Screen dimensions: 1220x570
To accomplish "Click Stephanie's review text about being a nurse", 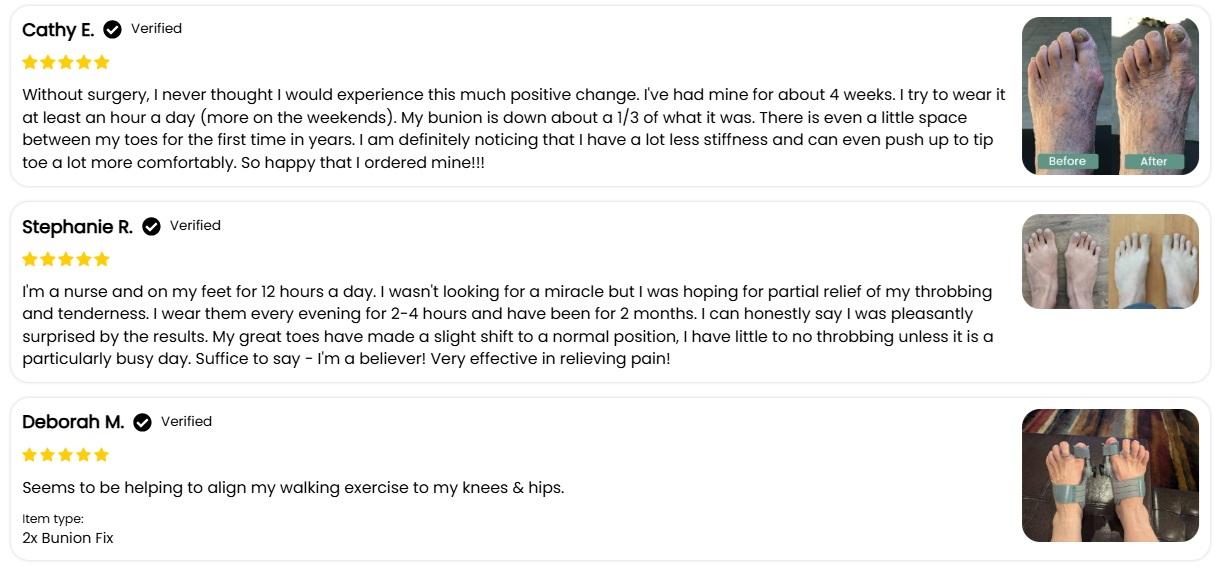I will click(x=508, y=325).
